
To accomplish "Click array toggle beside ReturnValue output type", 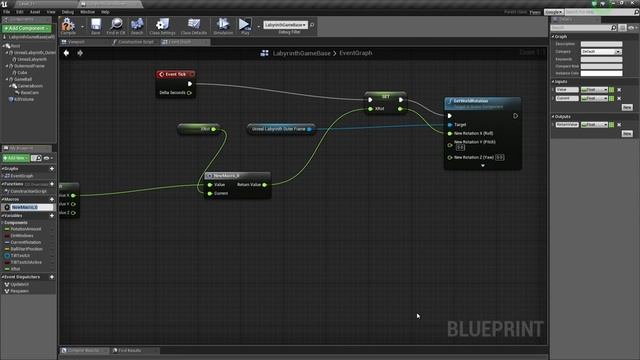I will 611,125.
